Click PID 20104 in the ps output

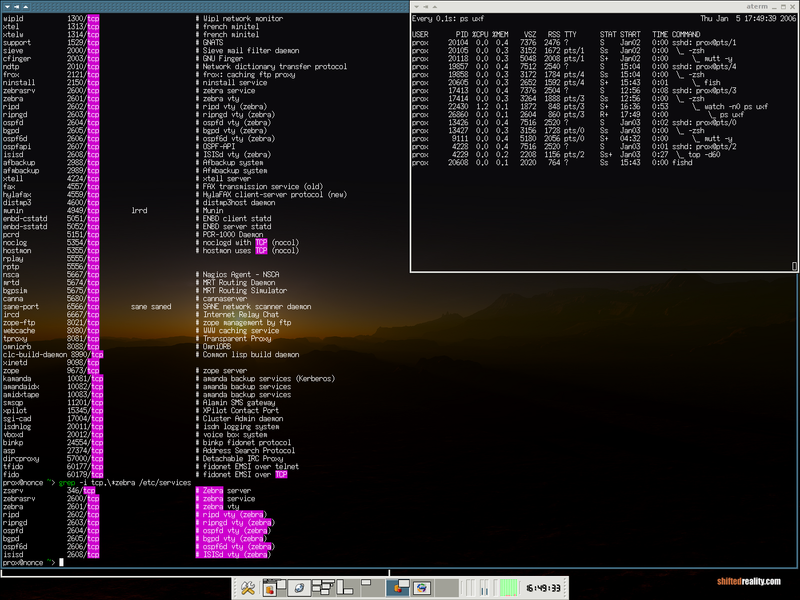point(458,42)
